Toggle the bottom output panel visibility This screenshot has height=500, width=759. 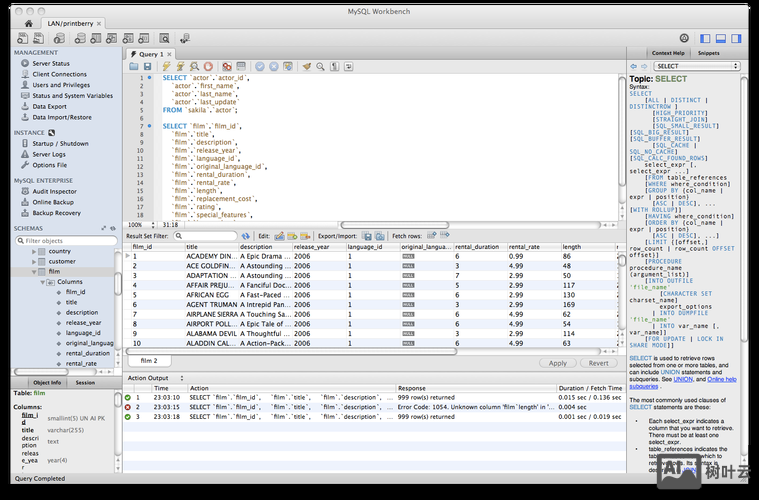click(x=721, y=38)
